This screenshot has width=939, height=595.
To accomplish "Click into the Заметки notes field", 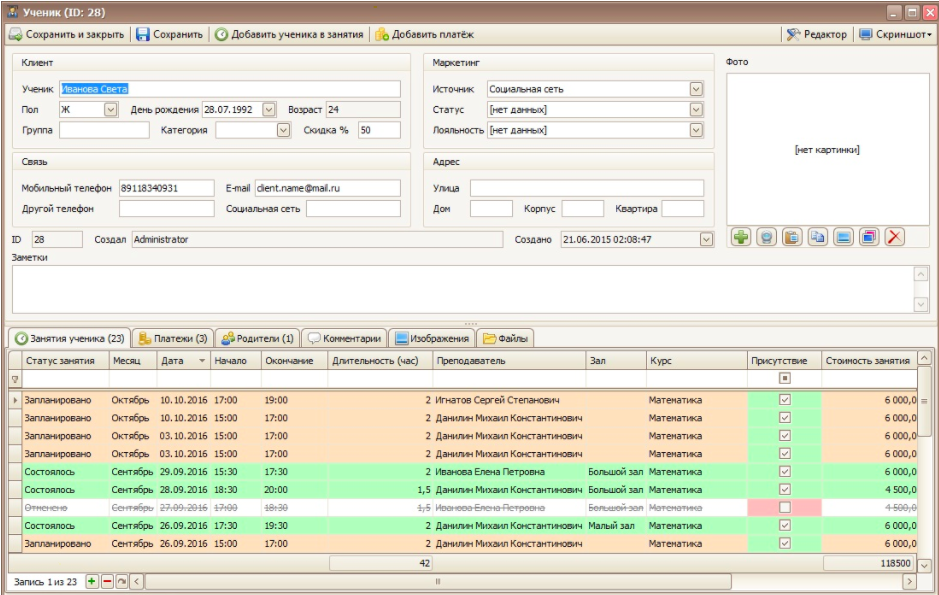I will tap(460, 289).
